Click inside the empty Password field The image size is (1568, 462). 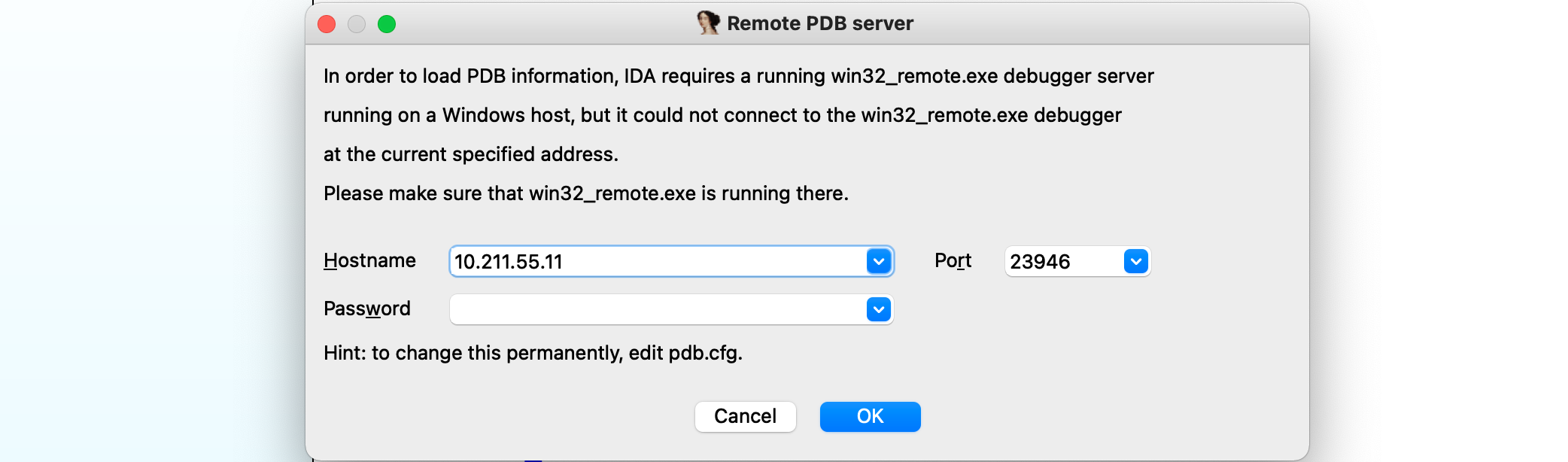pos(655,309)
